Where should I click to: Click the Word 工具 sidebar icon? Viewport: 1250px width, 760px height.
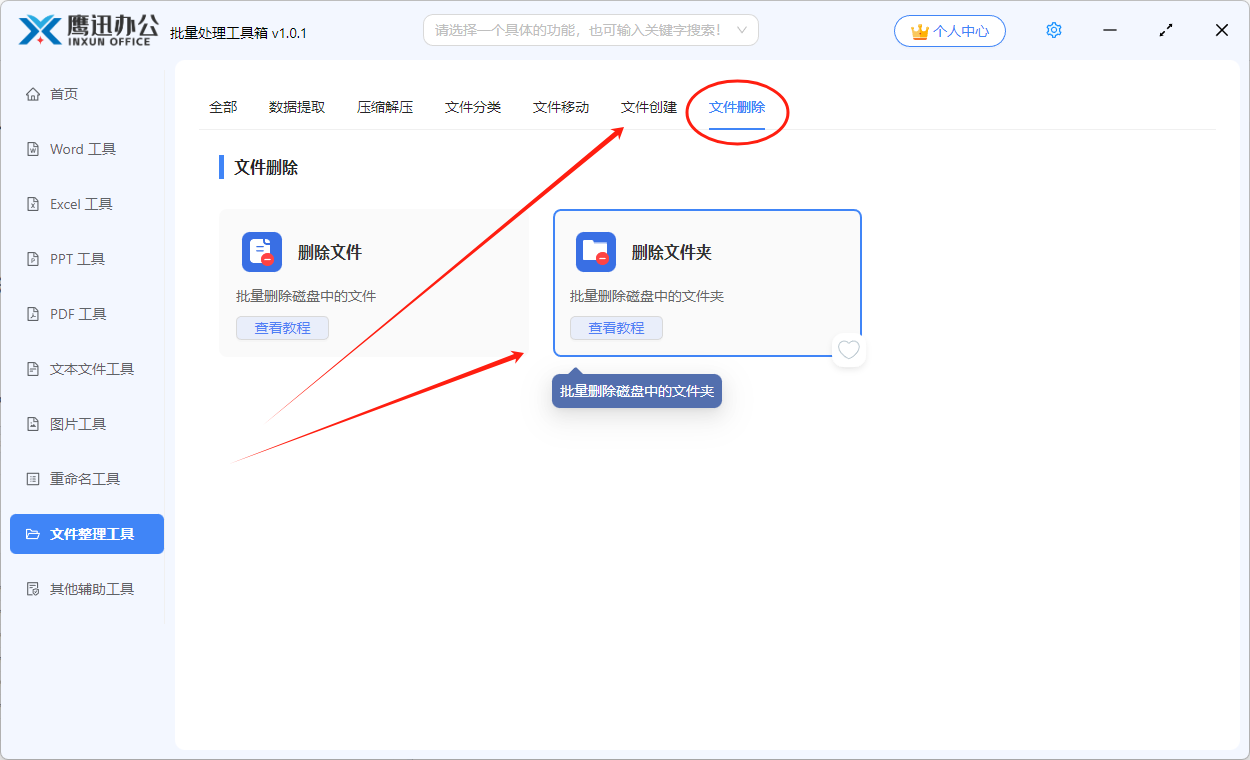[33, 149]
